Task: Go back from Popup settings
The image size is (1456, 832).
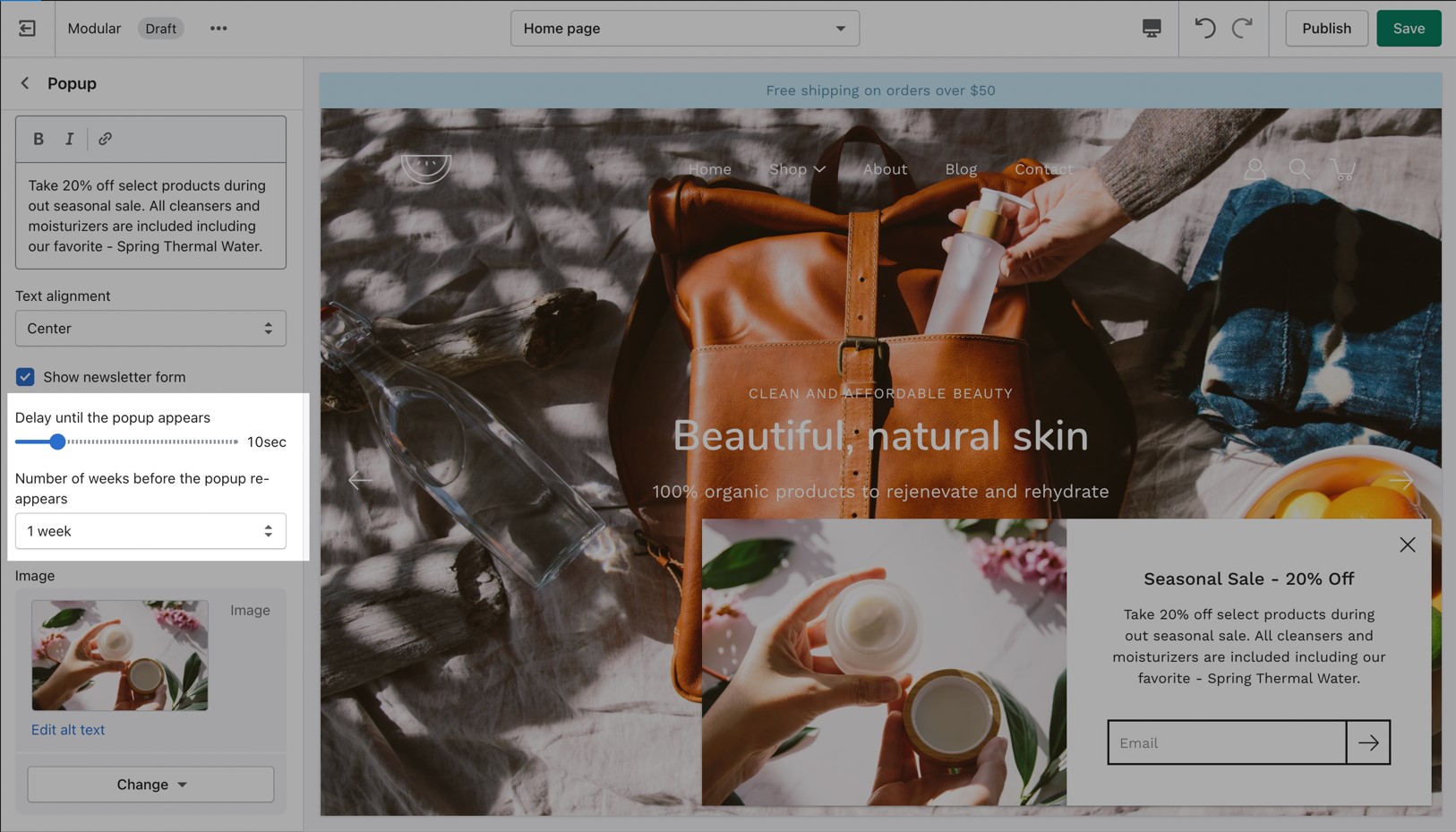Action: pos(25,83)
